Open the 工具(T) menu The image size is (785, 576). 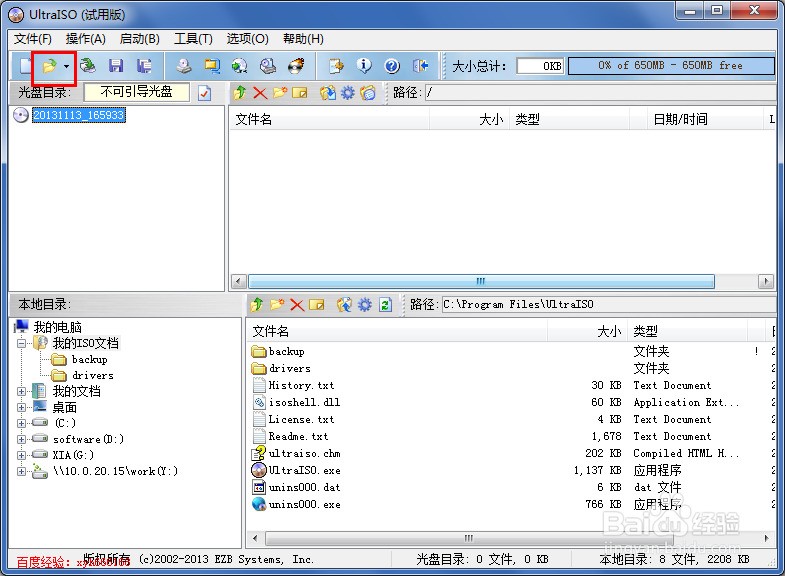coord(193,39)
